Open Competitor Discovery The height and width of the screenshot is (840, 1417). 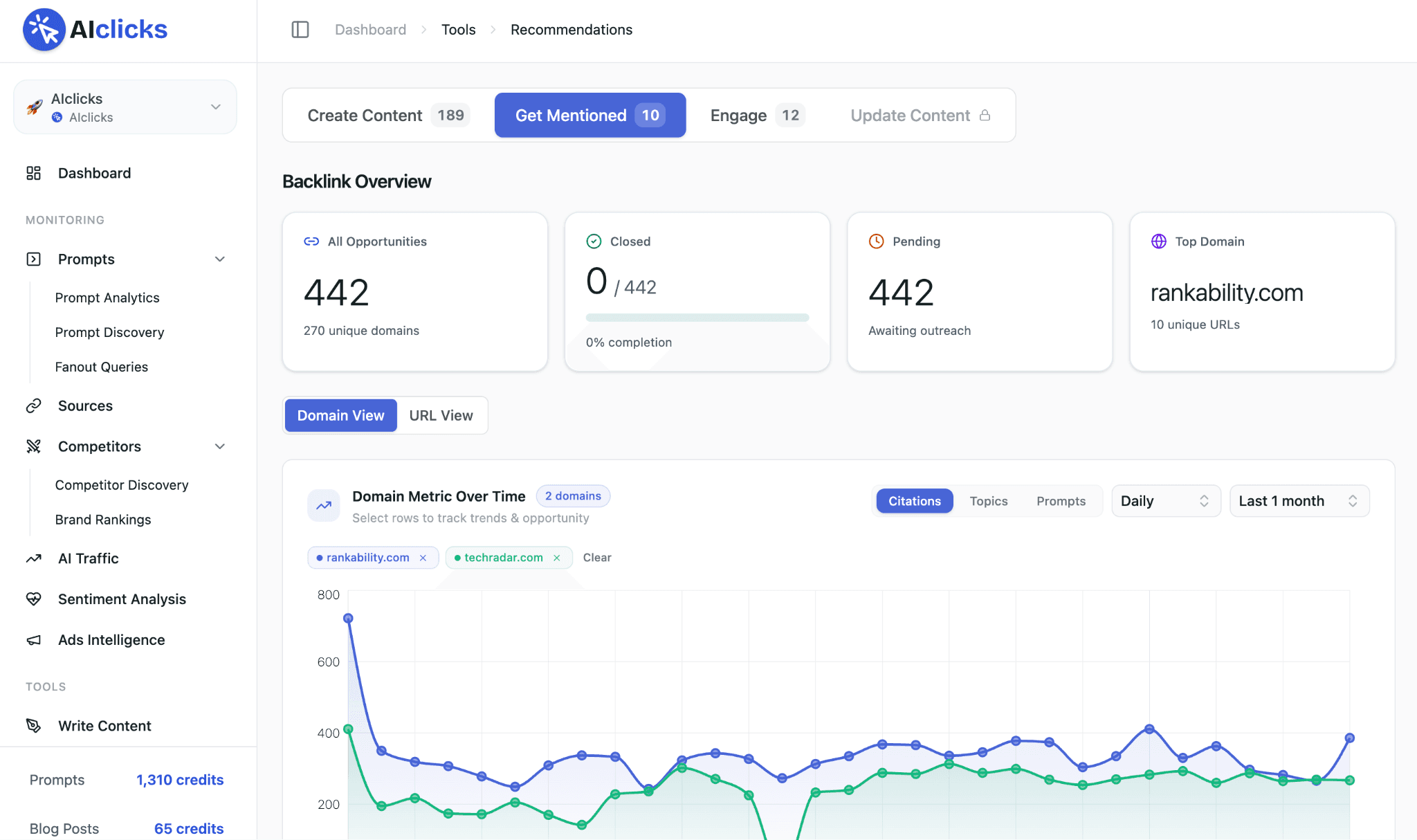122,485
